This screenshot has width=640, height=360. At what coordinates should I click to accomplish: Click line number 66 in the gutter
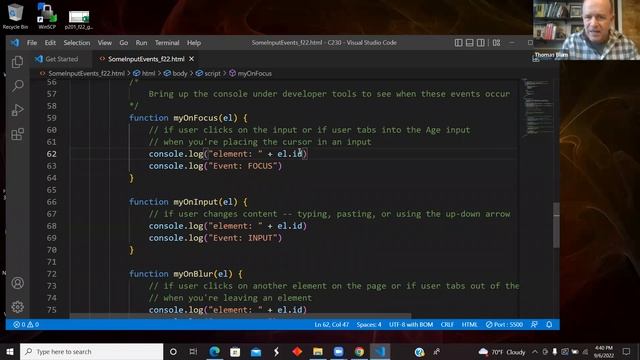pos(51,202)
